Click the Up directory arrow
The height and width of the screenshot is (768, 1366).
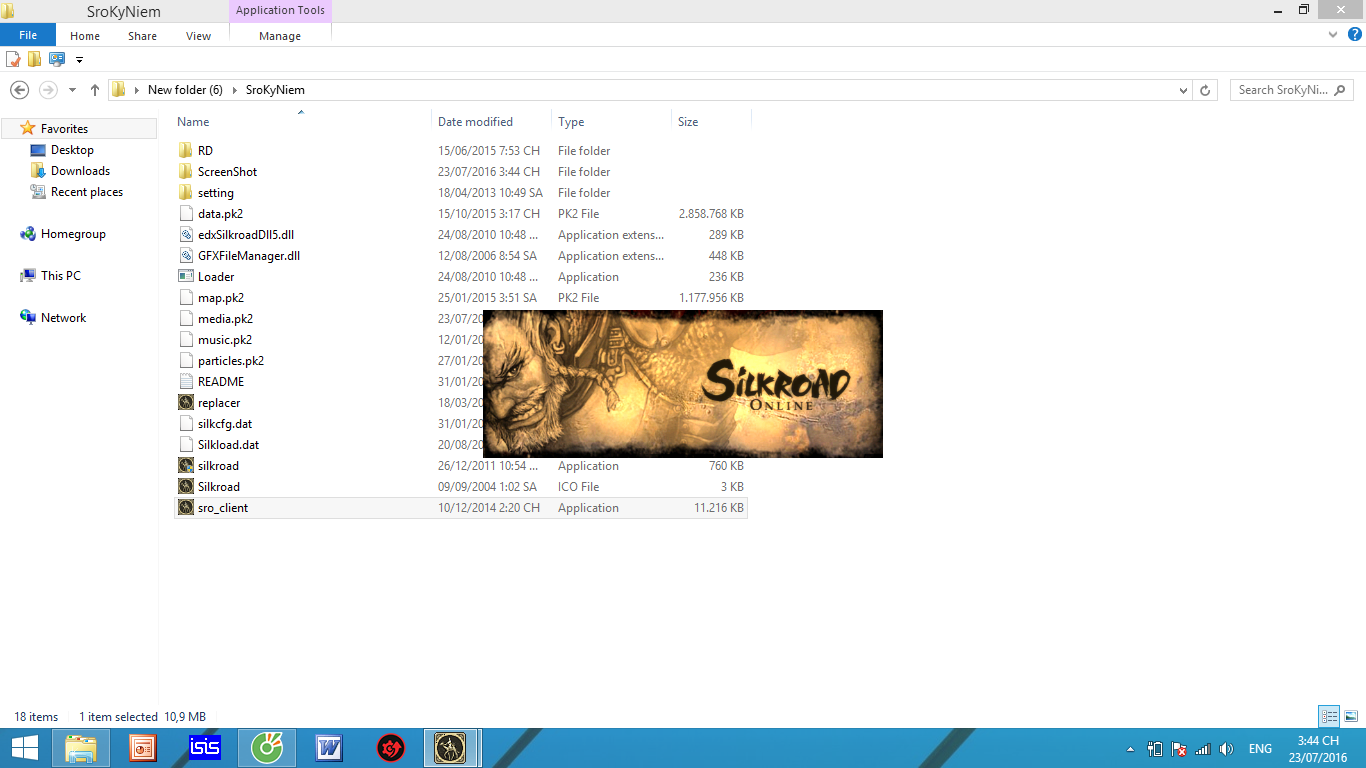point(95,90)
